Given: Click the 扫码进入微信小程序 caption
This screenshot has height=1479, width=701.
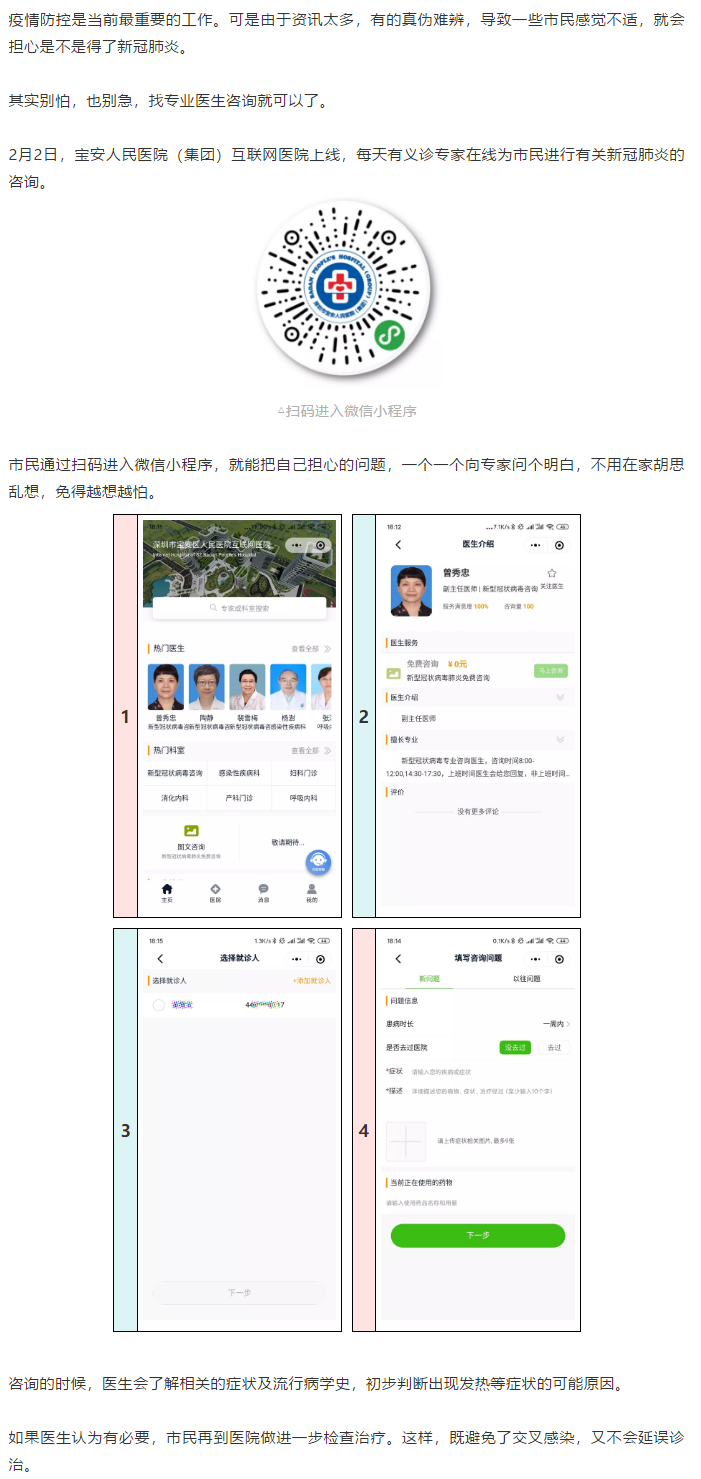Looking at the screenshot, I should 347,410.
